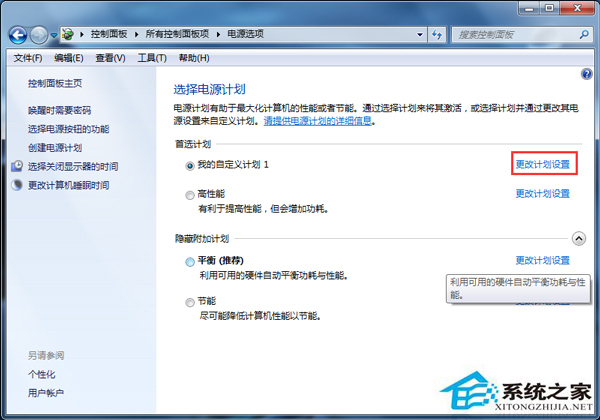Open 请提供电源计划的详细信息 link
The width and height of the screenshot is (600, 420).
point(318,121)
